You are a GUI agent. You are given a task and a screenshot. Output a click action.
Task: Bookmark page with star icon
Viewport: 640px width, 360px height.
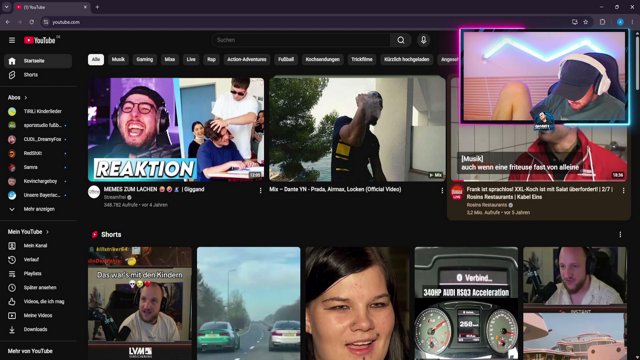[x=586, y=22]
